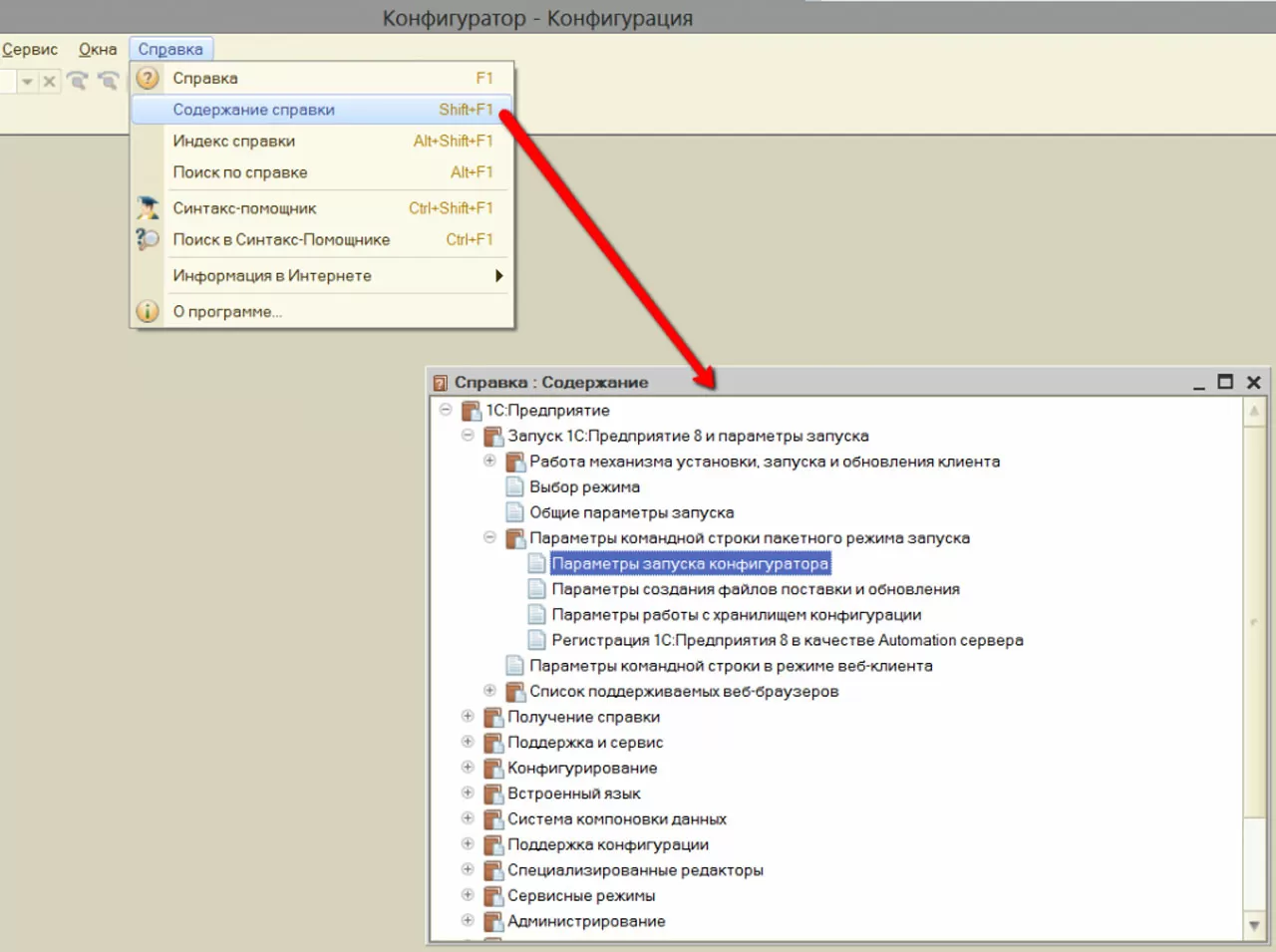Click book icon of Поддержка и сервис
1276x952 pixels.
click(493, 743)
